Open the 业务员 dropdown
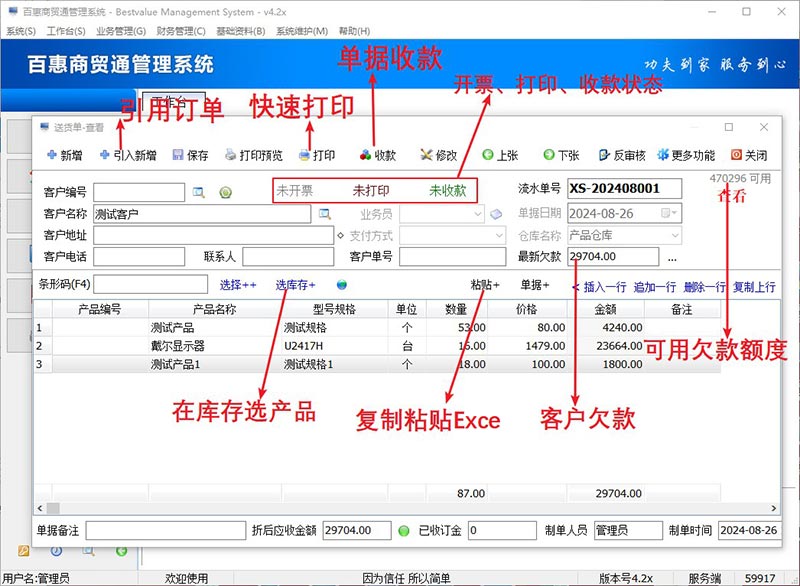The height and width of the screenshot is (586, 800). click(478, 214)
